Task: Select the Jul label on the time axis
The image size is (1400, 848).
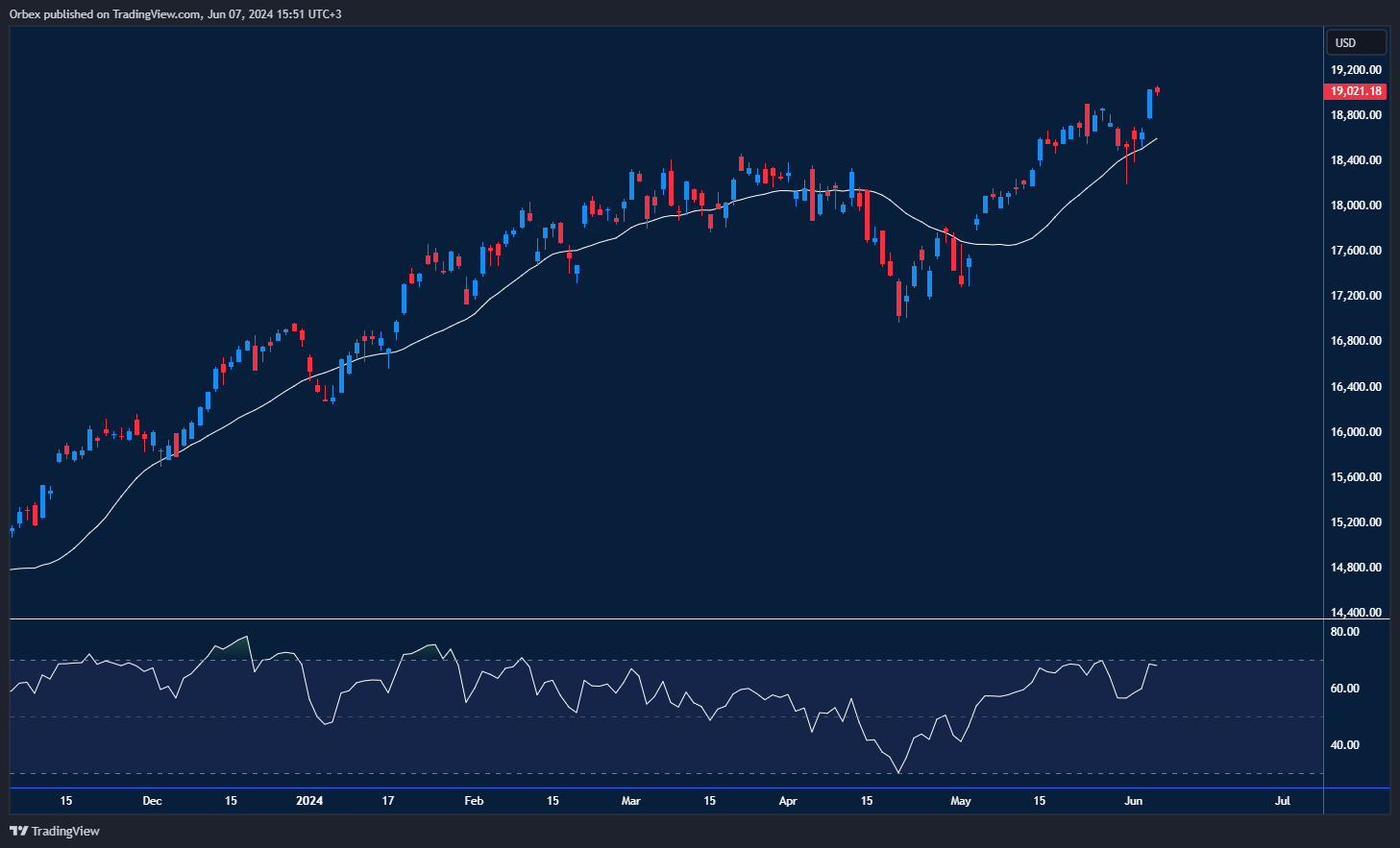Action: [1282, 801]
